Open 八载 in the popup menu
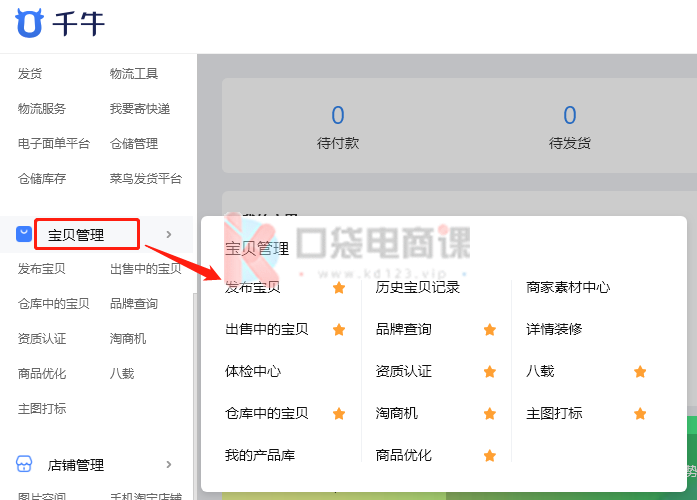 click(x=540, y=371)
